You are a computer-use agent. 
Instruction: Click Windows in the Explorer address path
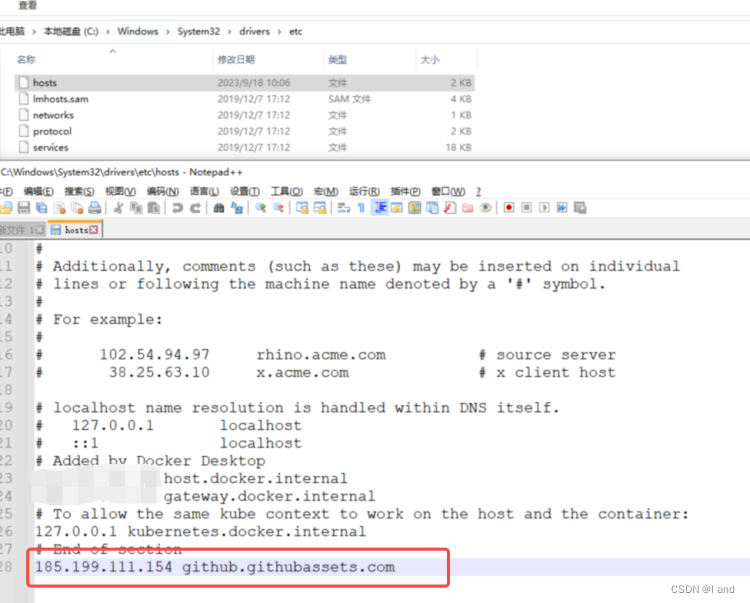pos(138,32)
